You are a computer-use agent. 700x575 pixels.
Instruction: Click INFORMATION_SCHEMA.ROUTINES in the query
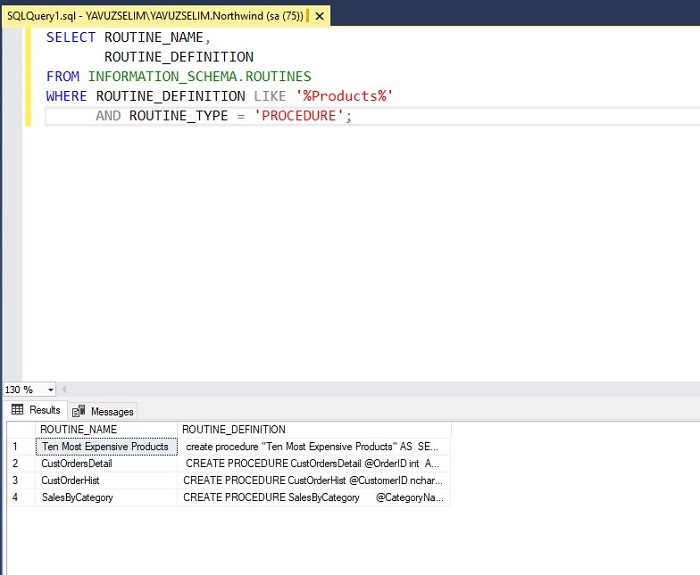point(199,76)
